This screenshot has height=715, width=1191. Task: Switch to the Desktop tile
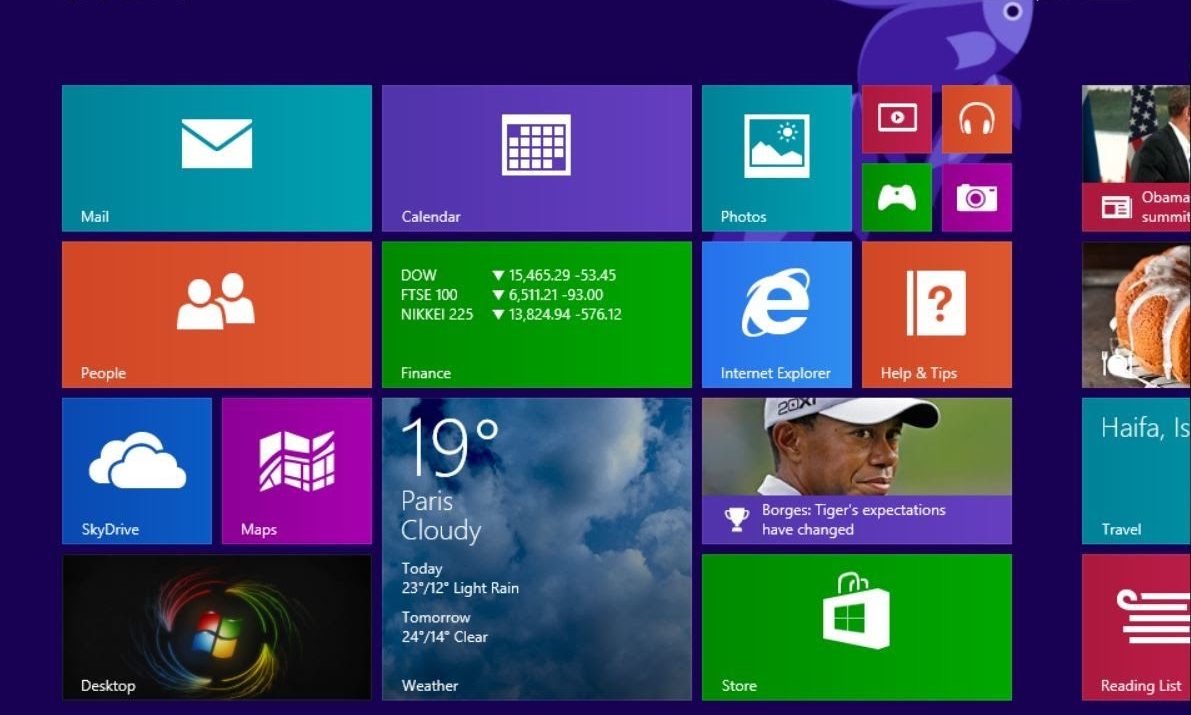(x=216, y=627)
